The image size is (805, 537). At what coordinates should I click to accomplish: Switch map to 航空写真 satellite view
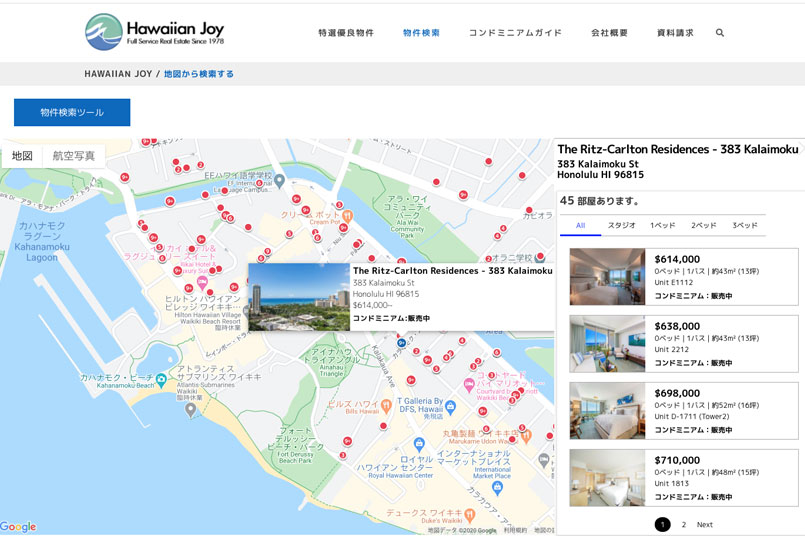pyautogui.click(x=74, y=156)
